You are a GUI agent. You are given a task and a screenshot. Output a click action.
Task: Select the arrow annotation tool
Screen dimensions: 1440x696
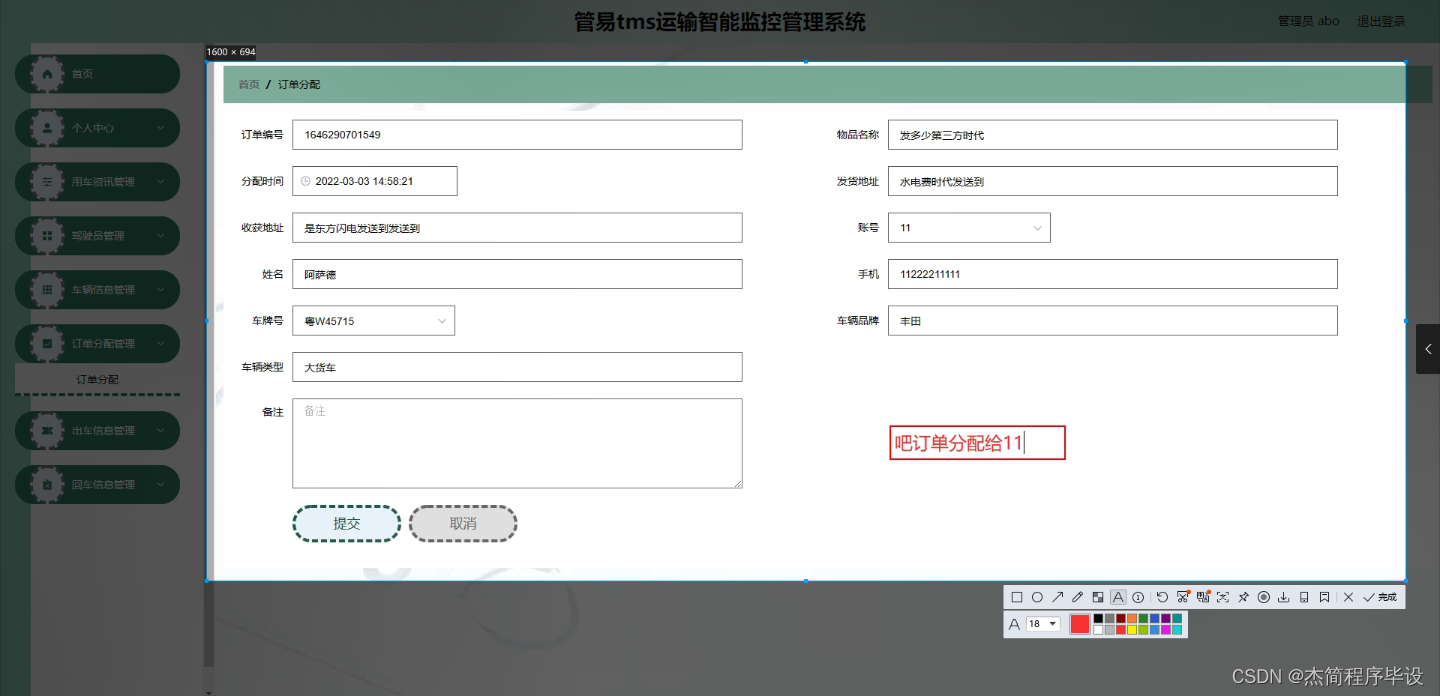tap(1057, 597)
